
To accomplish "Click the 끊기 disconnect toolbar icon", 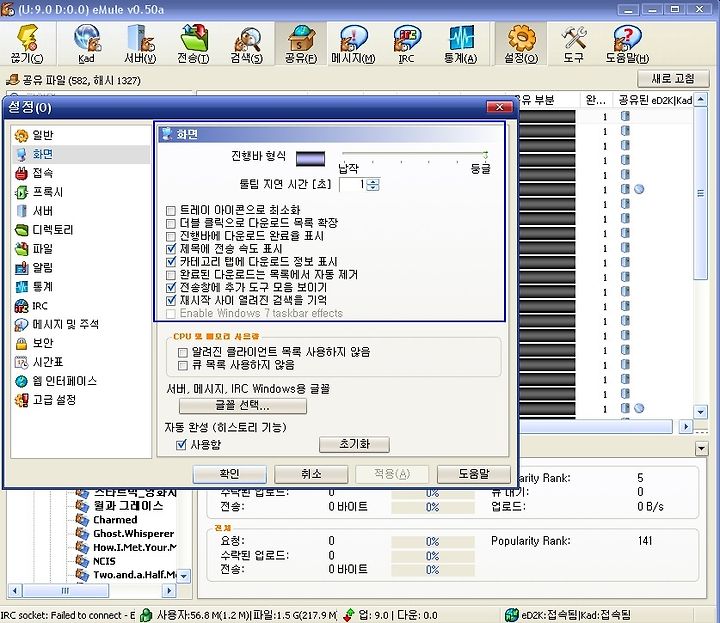I will coord(28,44).
